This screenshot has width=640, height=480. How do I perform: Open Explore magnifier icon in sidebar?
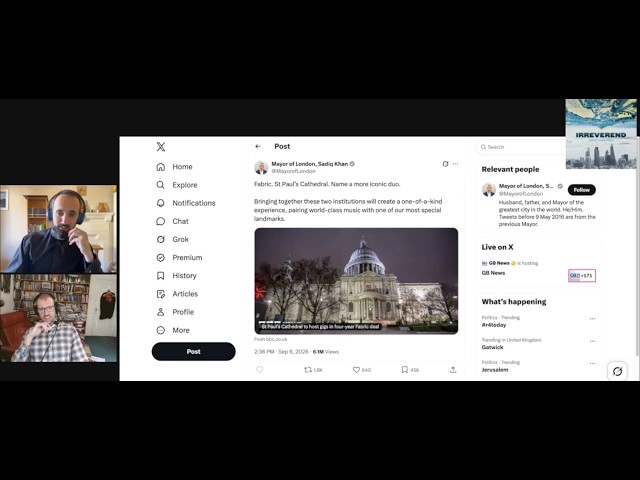pyautogui.click(x=161, y=185)
